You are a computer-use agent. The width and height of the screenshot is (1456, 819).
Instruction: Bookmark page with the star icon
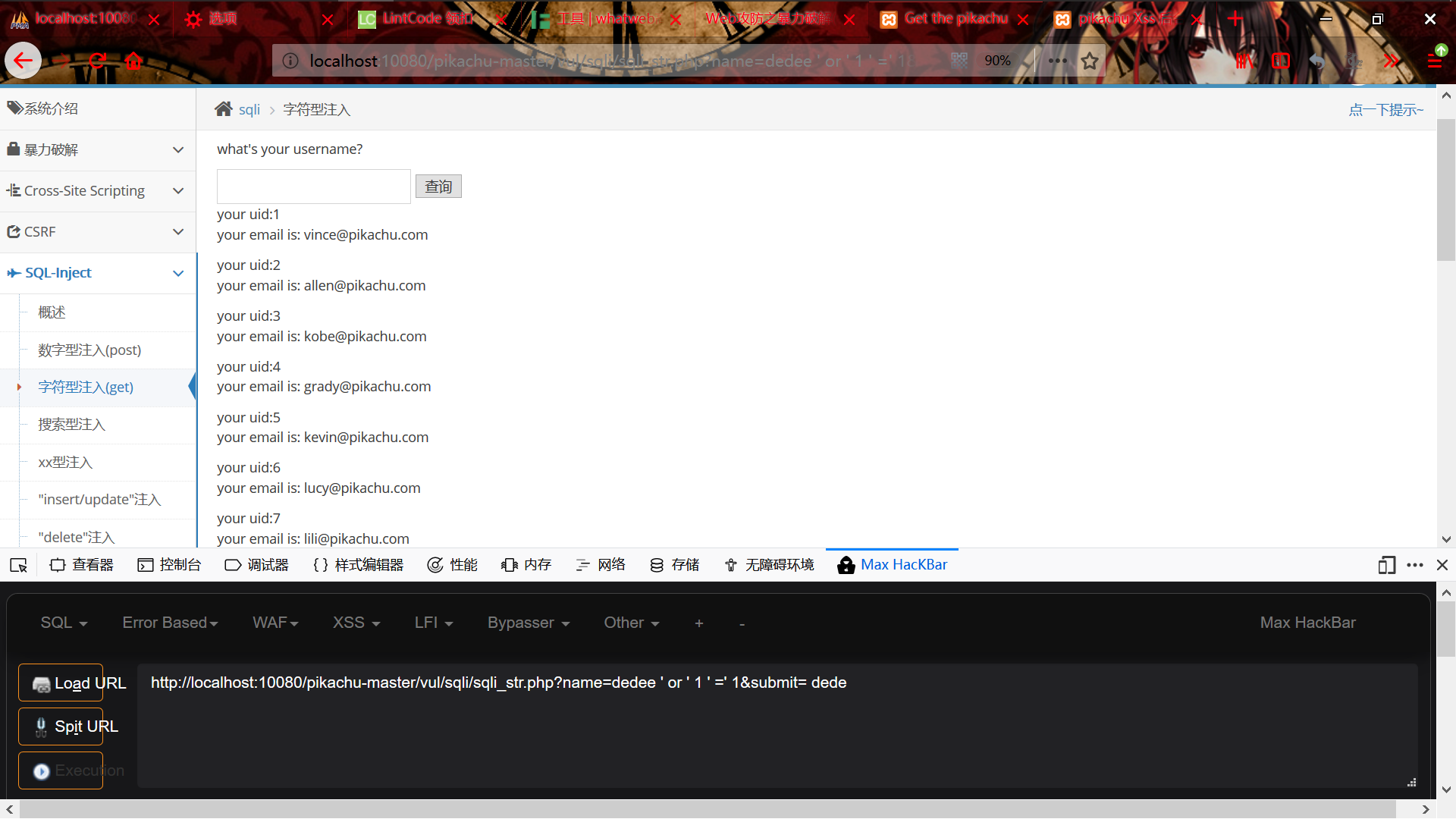(x=1090, y=61)
